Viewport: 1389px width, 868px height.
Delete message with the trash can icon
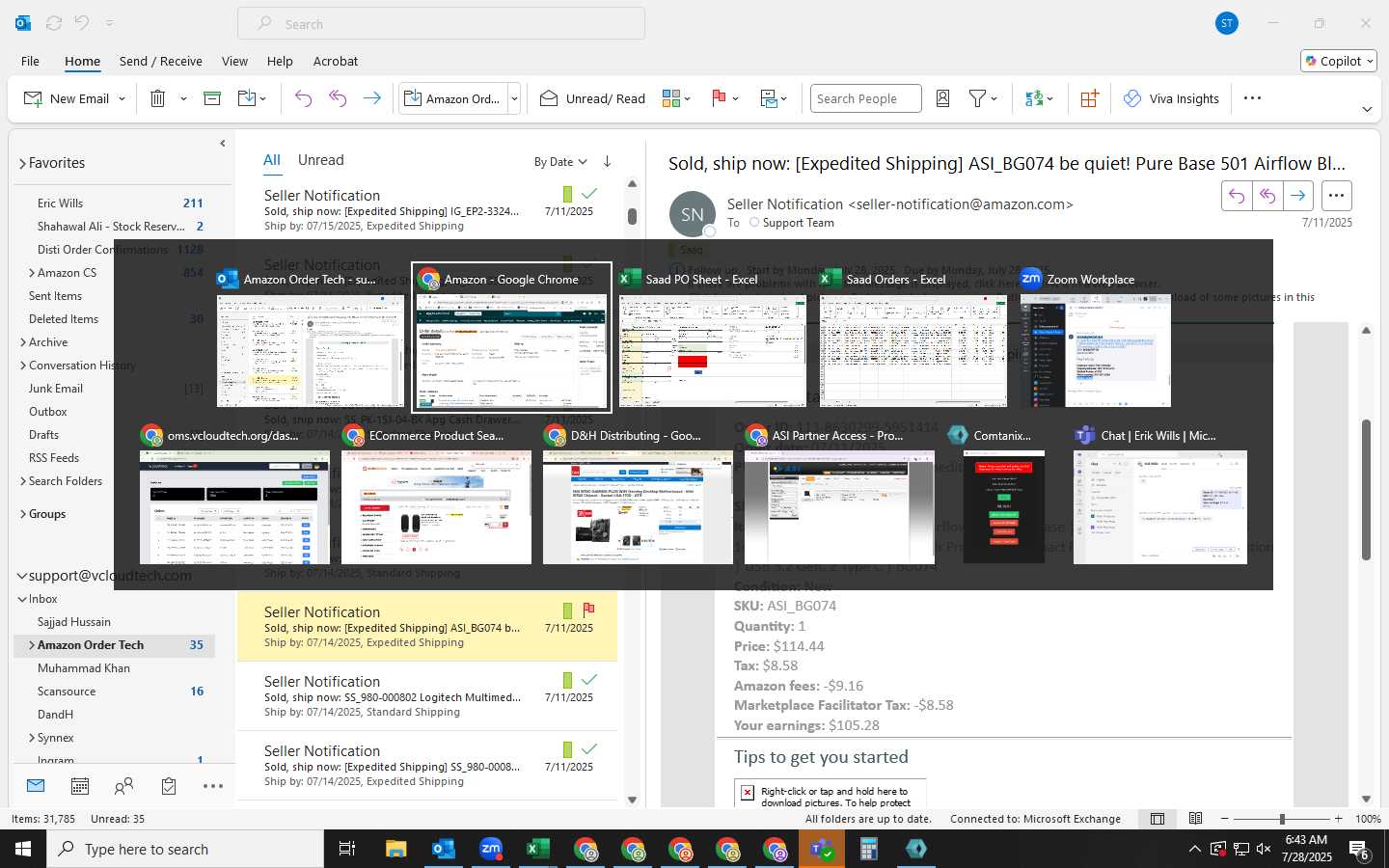157,98
